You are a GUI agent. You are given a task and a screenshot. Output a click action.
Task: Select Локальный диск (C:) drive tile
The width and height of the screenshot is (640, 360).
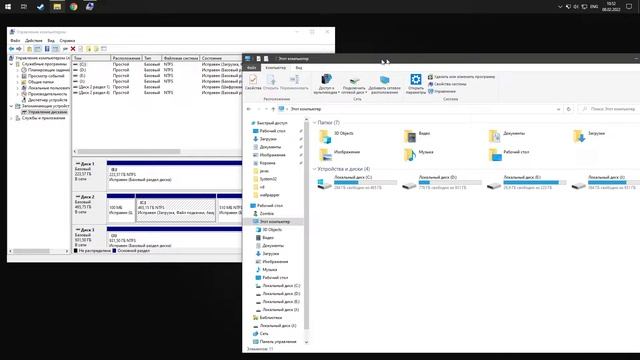tap(358, 182)
